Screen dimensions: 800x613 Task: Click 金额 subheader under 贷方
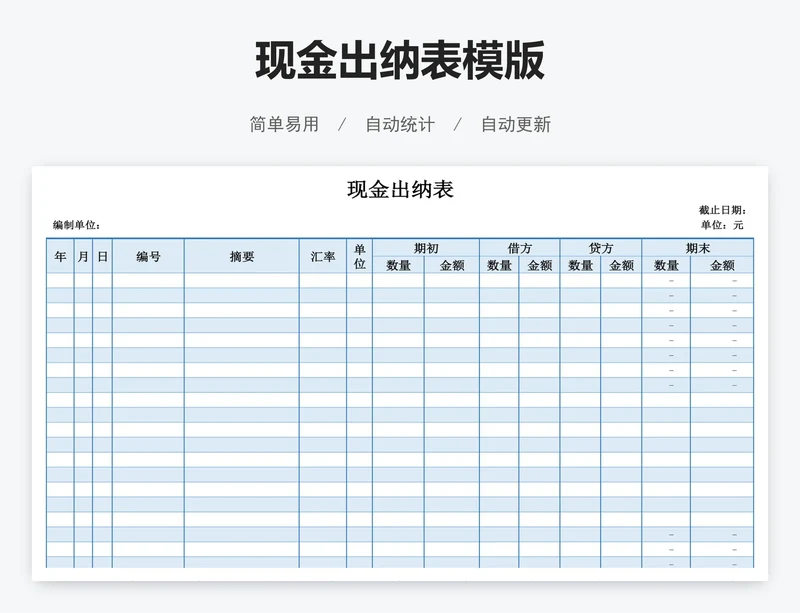click(621, 265)
